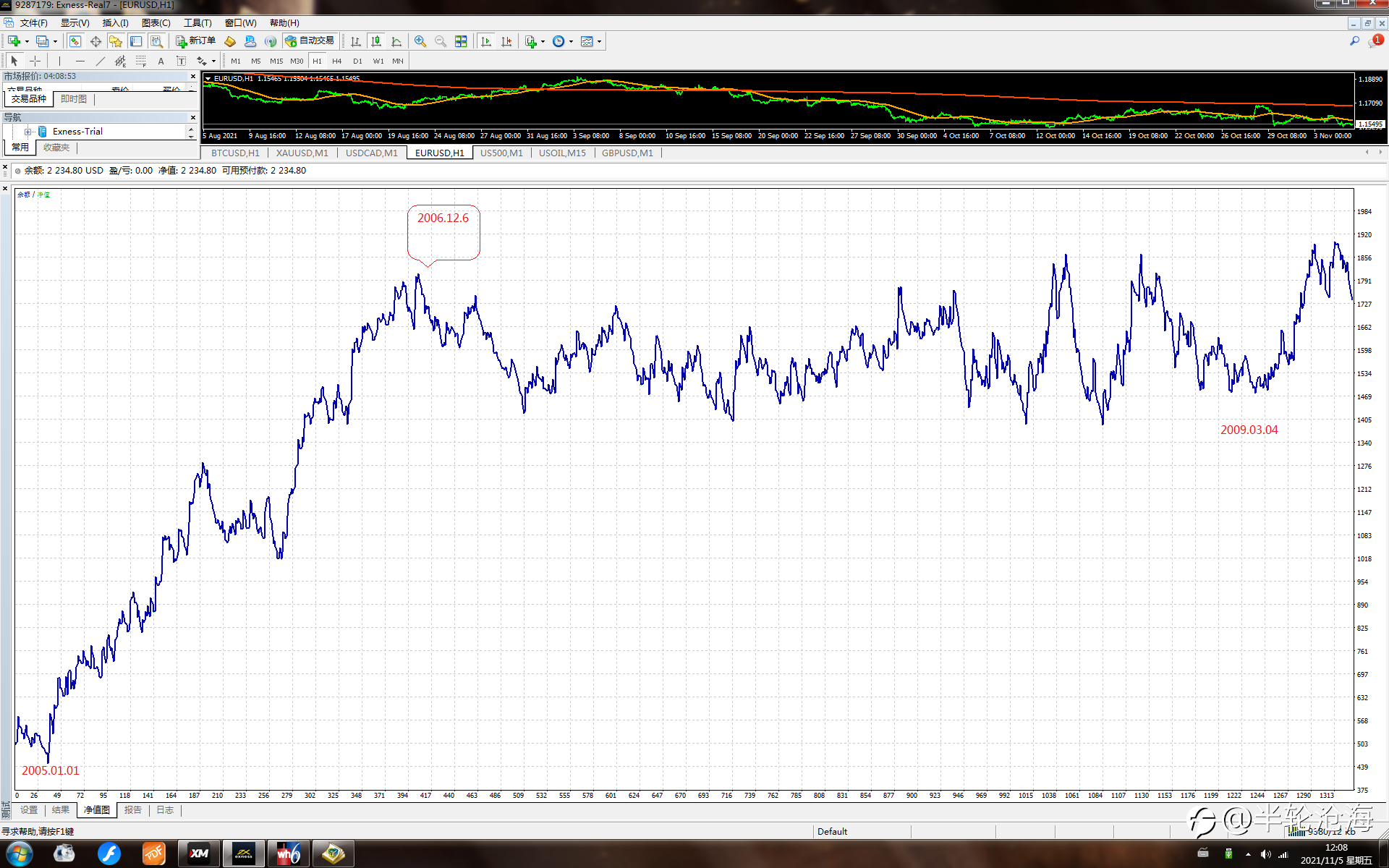Open Windows Start button
1389x868 pixels.
(19, 854)
